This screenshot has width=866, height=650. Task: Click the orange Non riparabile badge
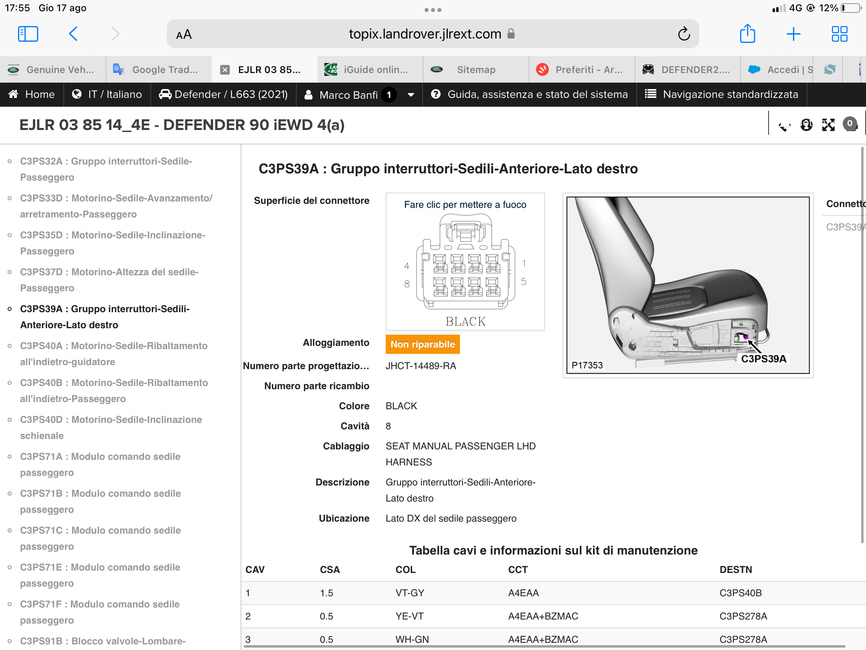(423, 345)
